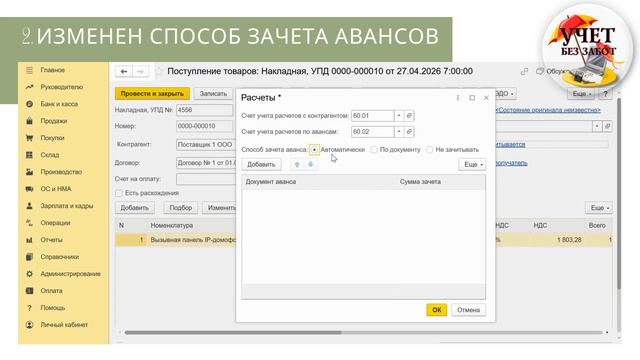Open the Операции icon
The height and width of the screenshot is (360, 640).
[x=29, y=223]
